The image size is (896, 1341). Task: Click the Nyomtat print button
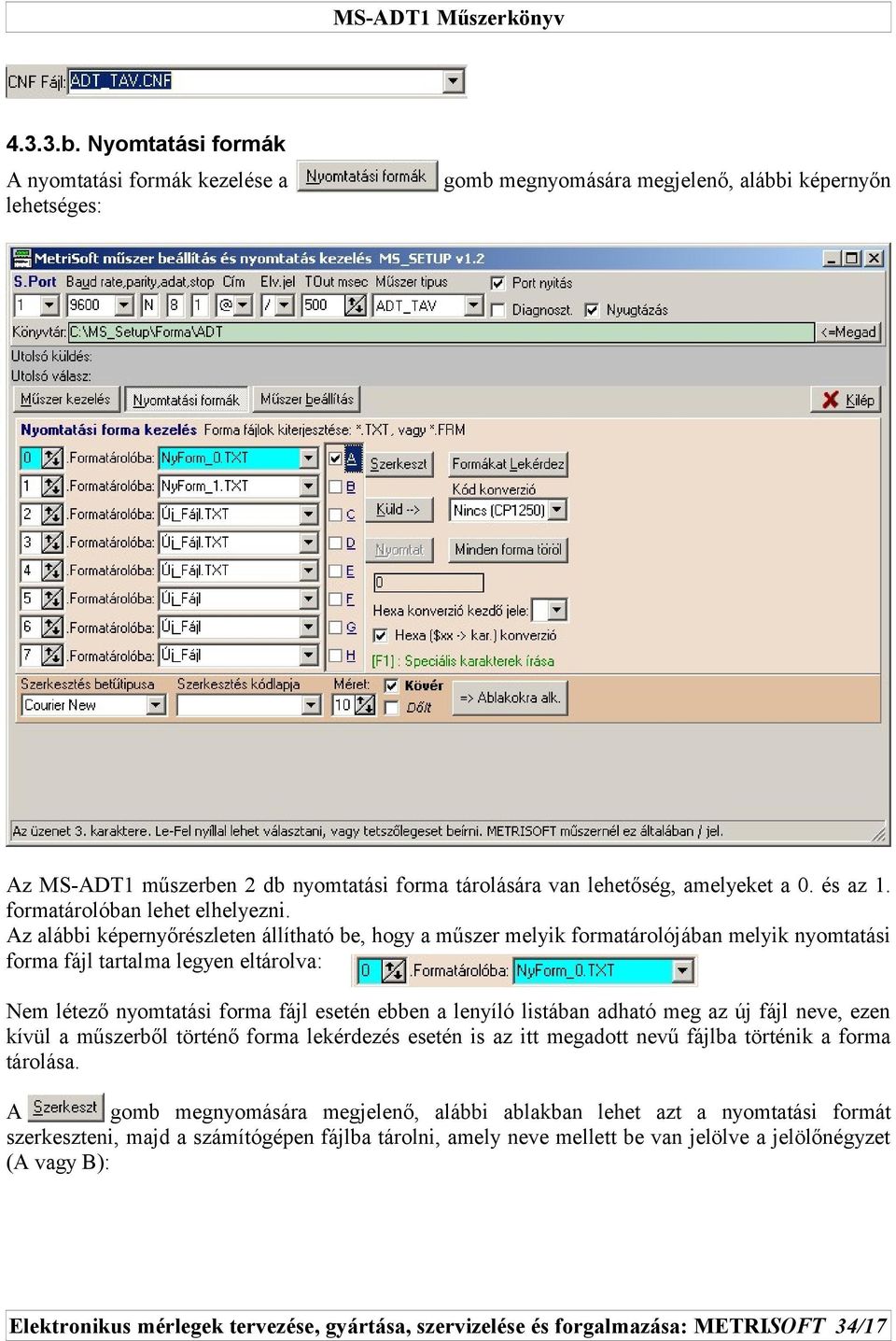coord(399,550)
